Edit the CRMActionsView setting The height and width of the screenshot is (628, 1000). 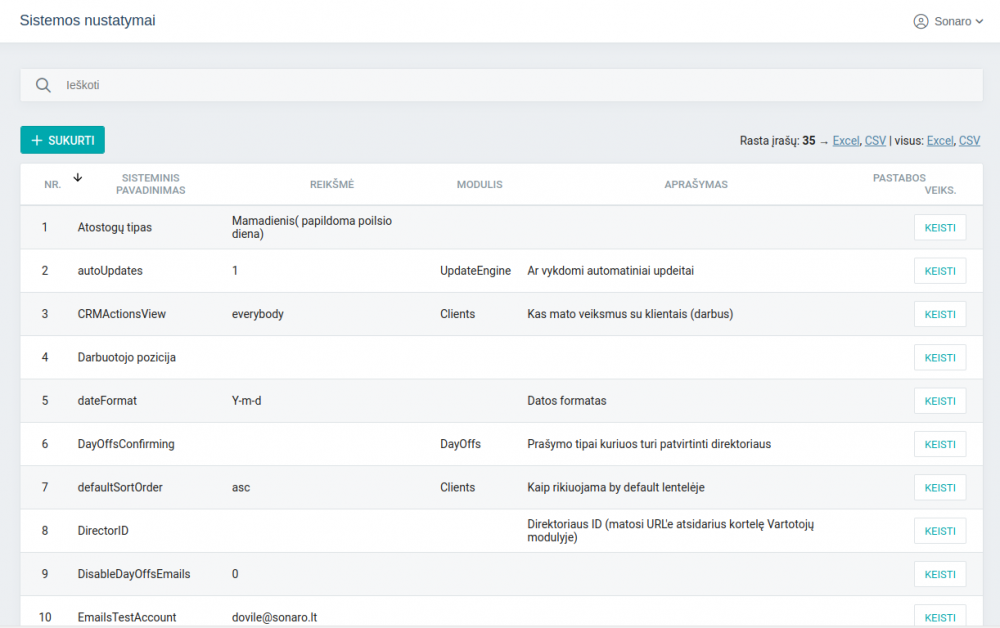[x=939, y=314]
